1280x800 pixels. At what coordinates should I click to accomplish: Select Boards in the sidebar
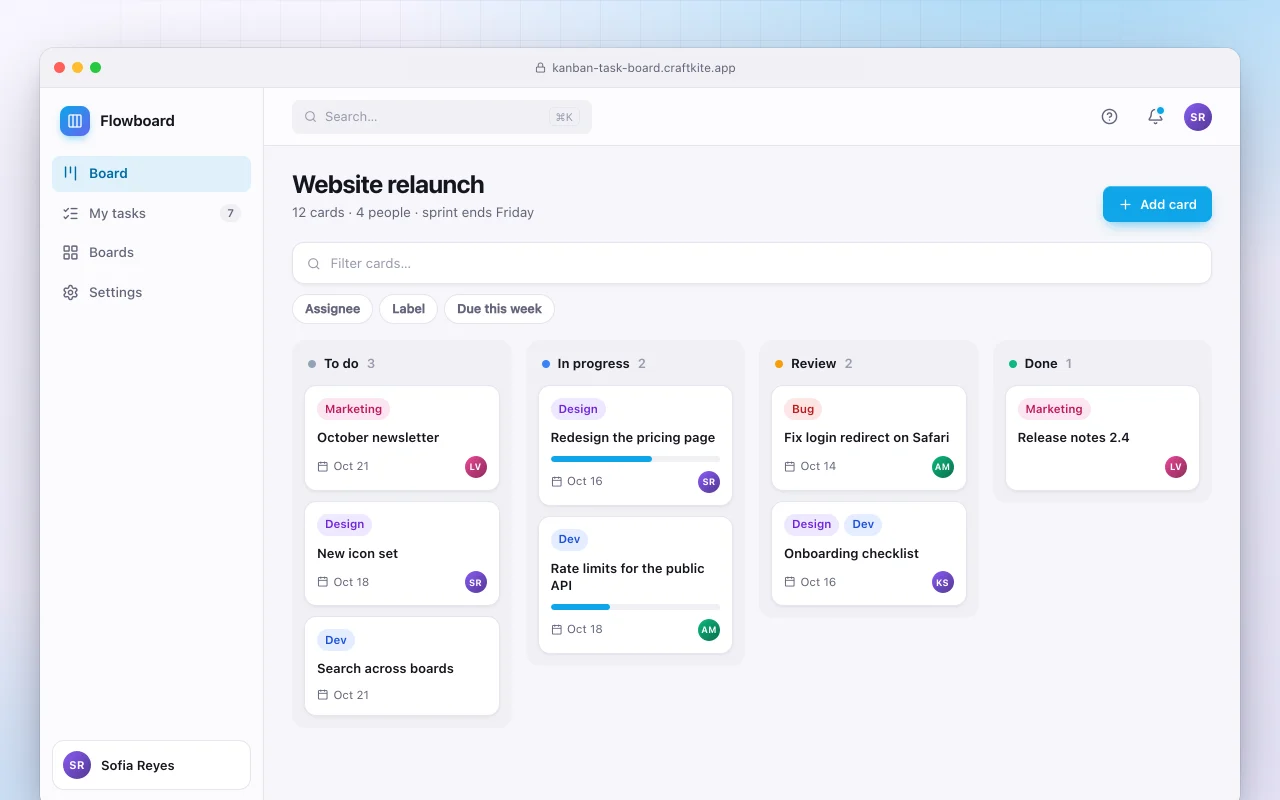coord(151,252)
